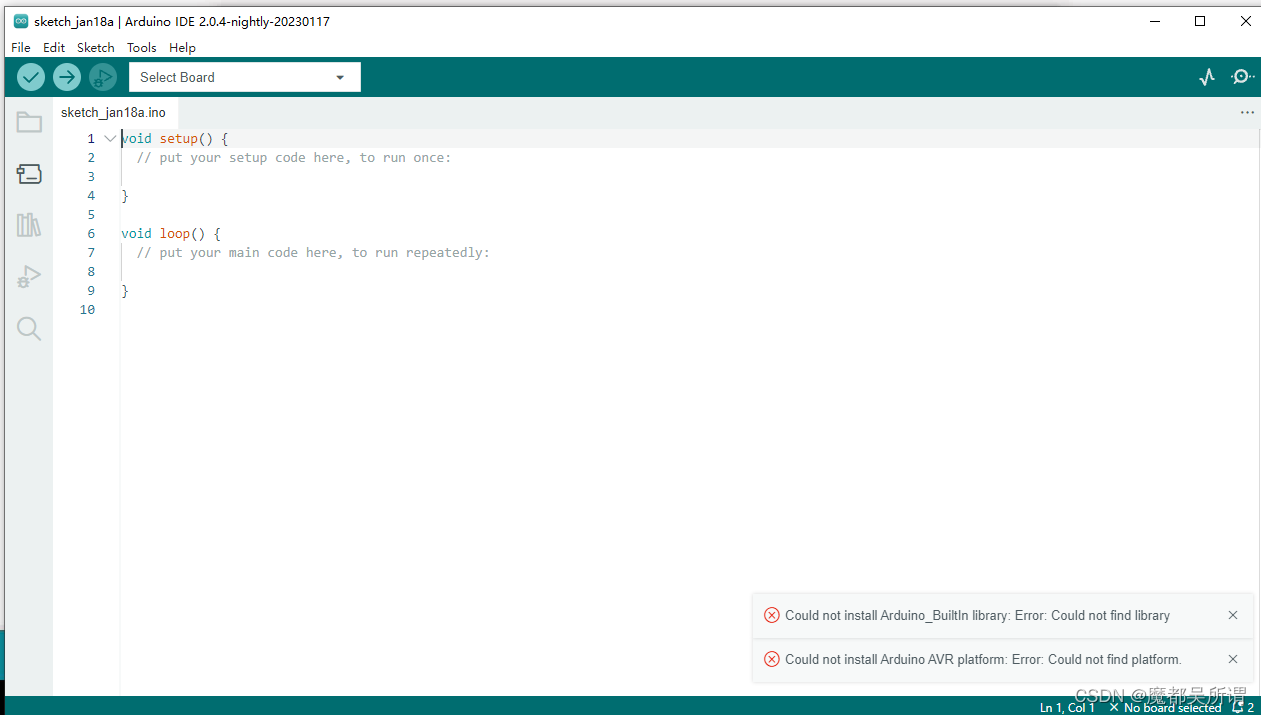This screenshot has width=1261, height=715.
Task: Open the Boards Manager from sidebar
Action: (x=28, y=173)
